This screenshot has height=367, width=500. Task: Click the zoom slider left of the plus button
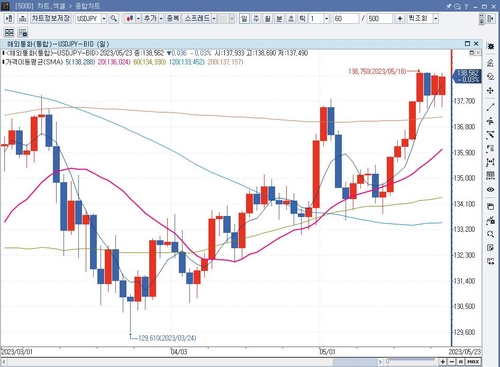pos(411,361)
